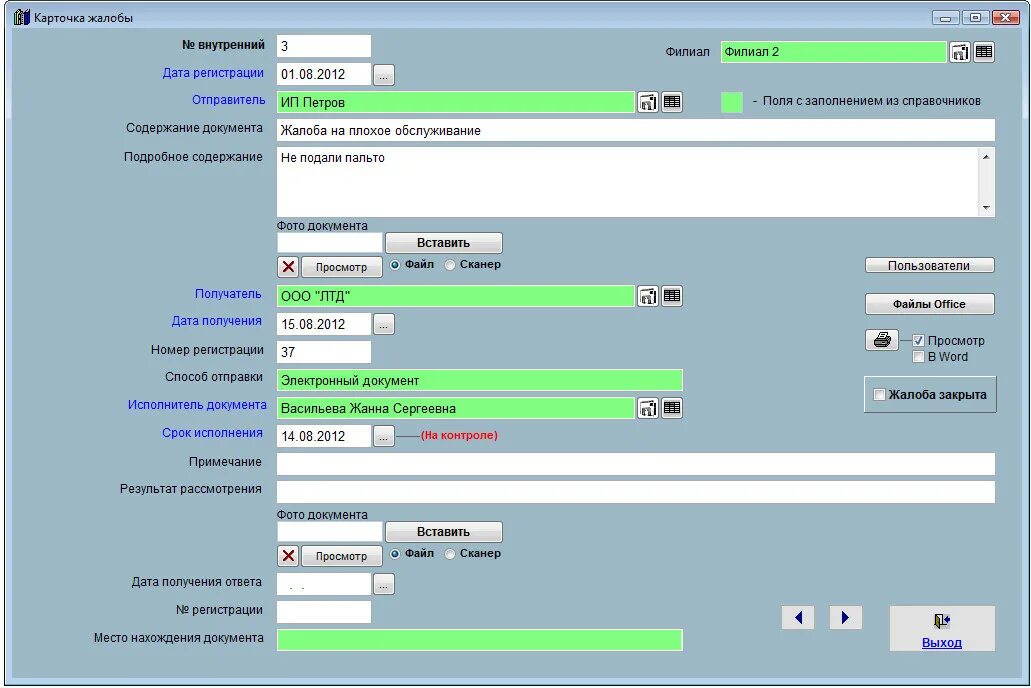Open the directory lookup icon beside Исполнитель документа
This screenshot has height=688, width=1031.
(648, 408)
